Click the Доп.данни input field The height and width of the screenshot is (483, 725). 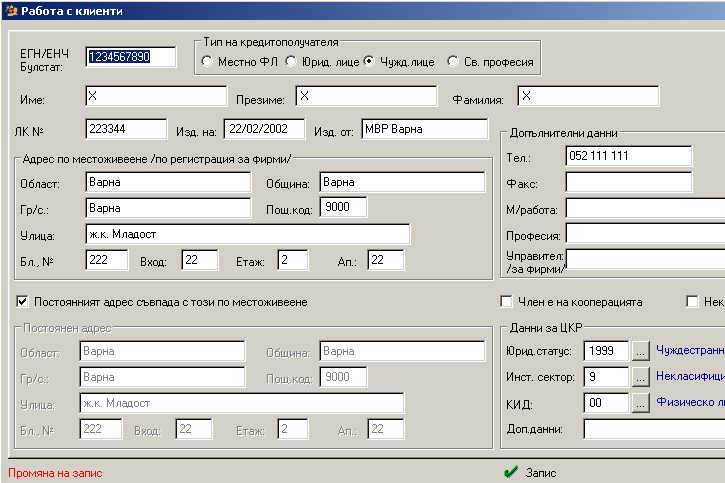point(654,428)
